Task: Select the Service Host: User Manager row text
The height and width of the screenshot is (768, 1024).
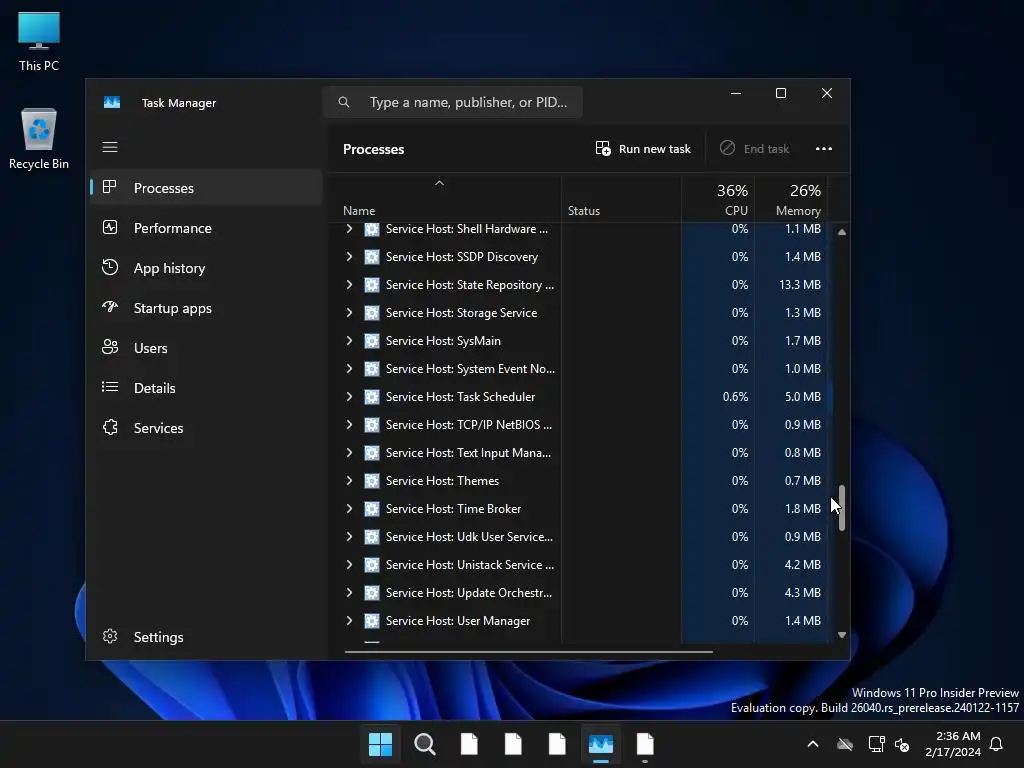Action: click(458, 621)
